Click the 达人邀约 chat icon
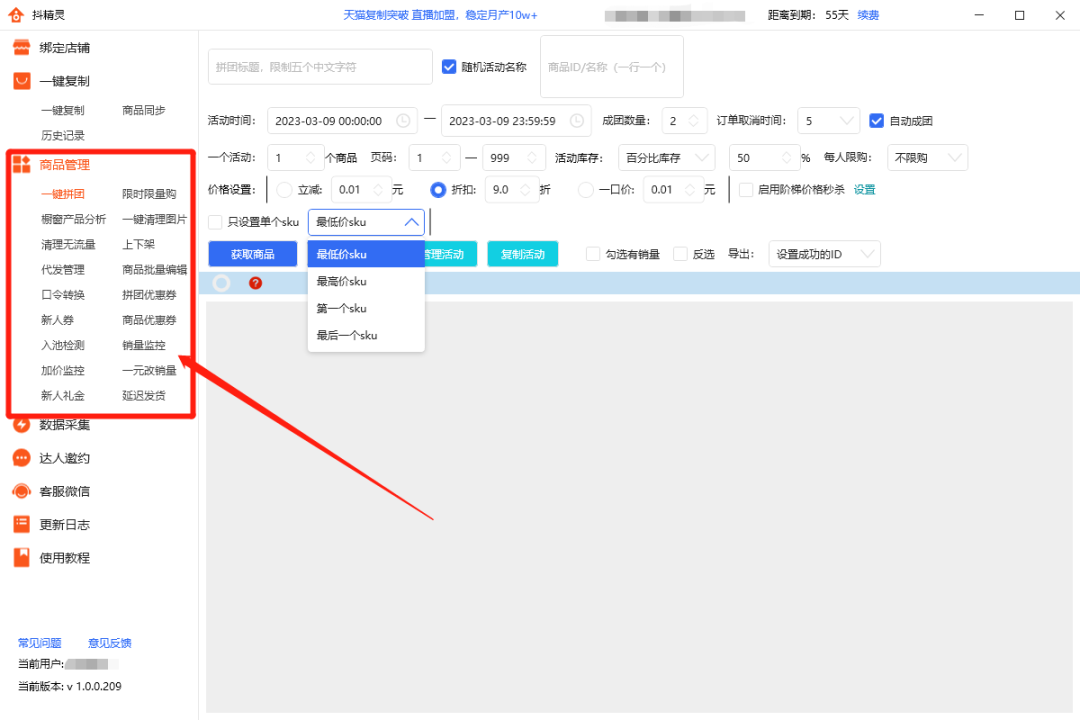The image size is (1080, 720). click(x=20, y=457)
